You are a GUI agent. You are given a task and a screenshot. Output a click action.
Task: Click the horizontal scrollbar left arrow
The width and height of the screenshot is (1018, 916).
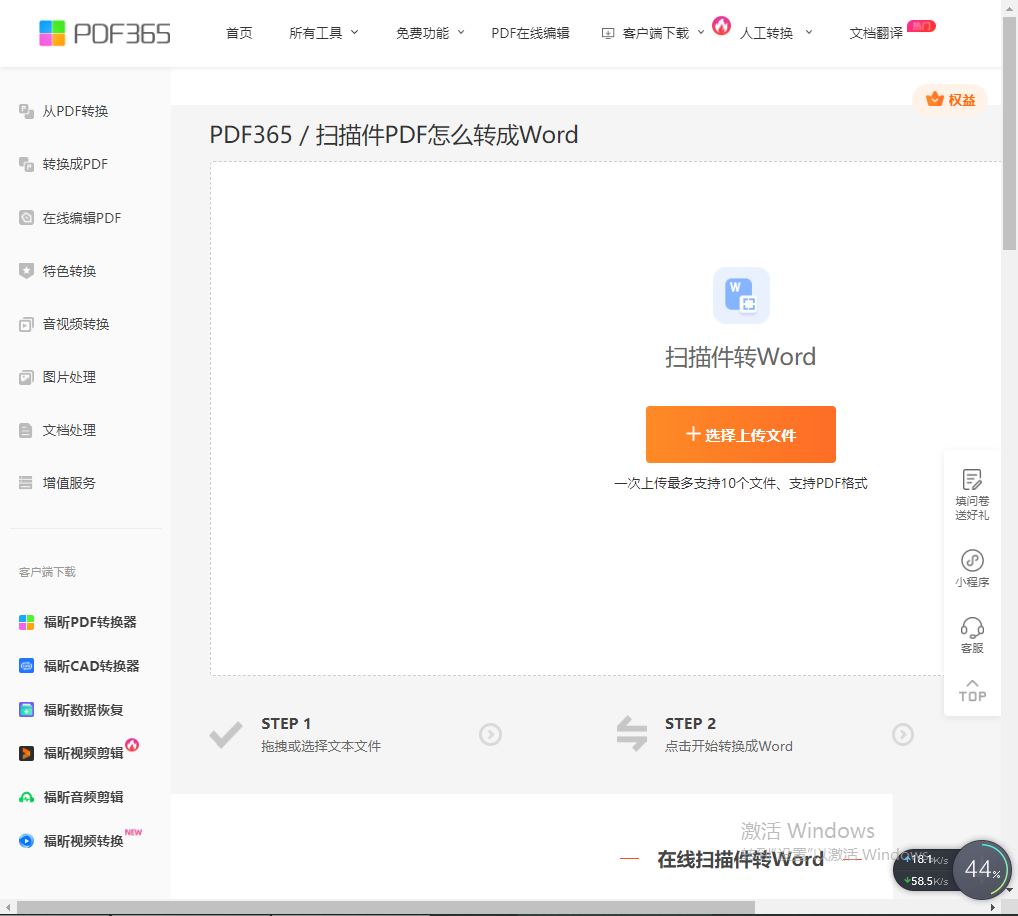[x=7, y=907]
